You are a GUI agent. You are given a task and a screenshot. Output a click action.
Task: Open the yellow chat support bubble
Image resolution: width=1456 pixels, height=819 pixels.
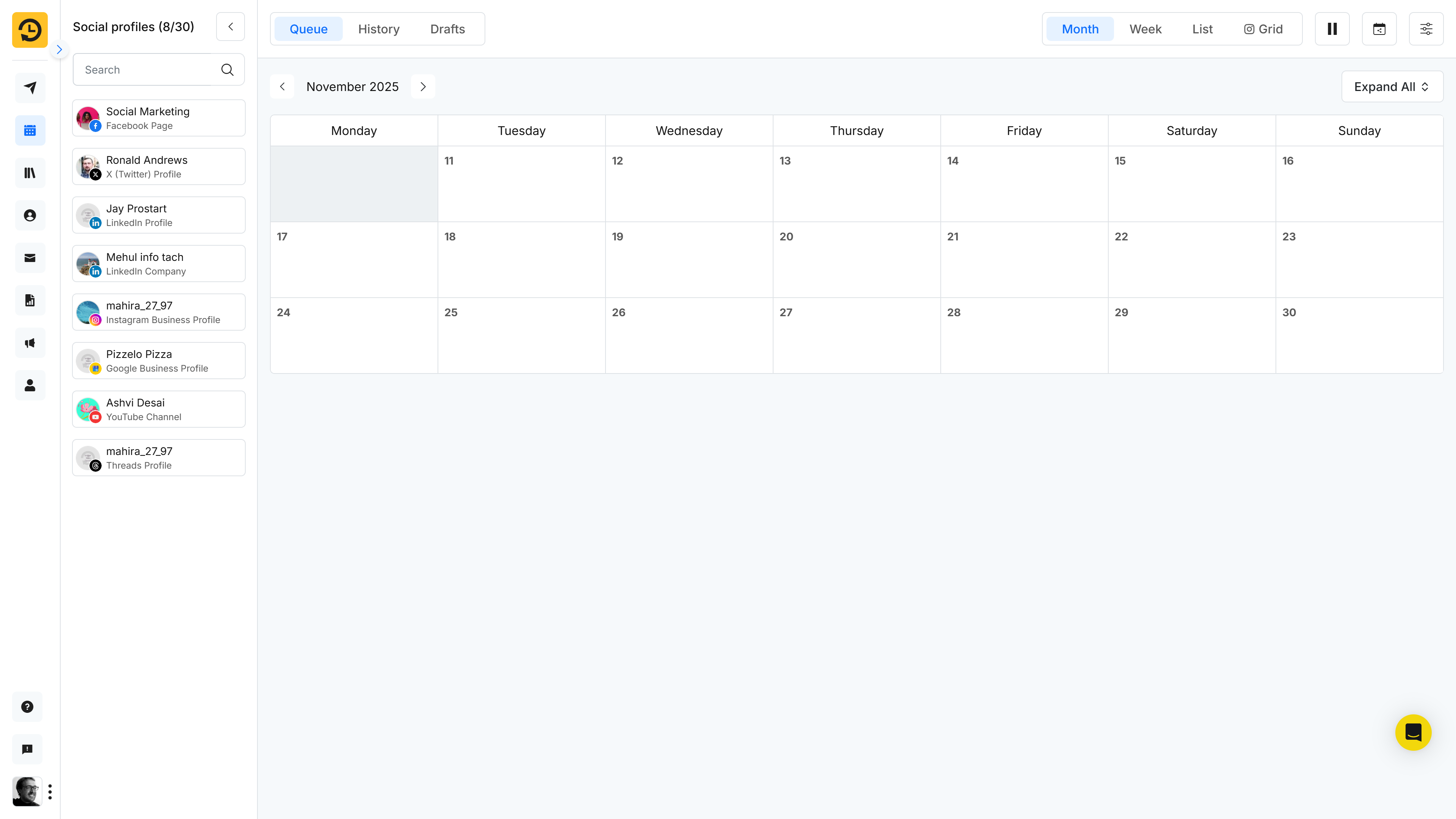click(1412, 732)
